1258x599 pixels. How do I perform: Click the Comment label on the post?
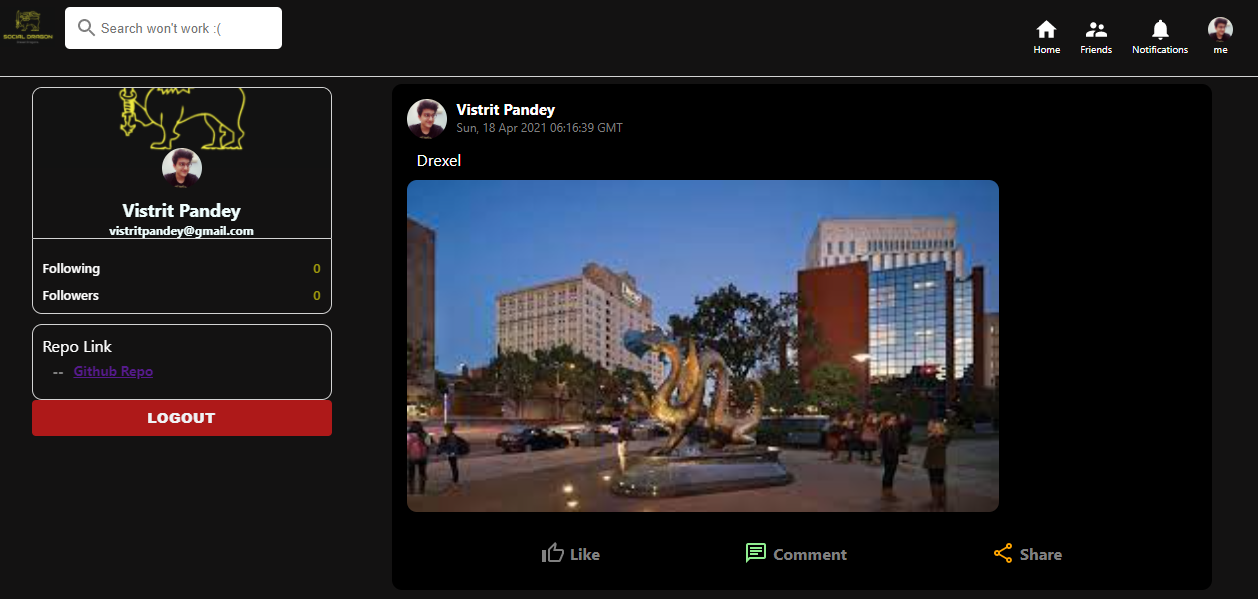tap(810, 554)
